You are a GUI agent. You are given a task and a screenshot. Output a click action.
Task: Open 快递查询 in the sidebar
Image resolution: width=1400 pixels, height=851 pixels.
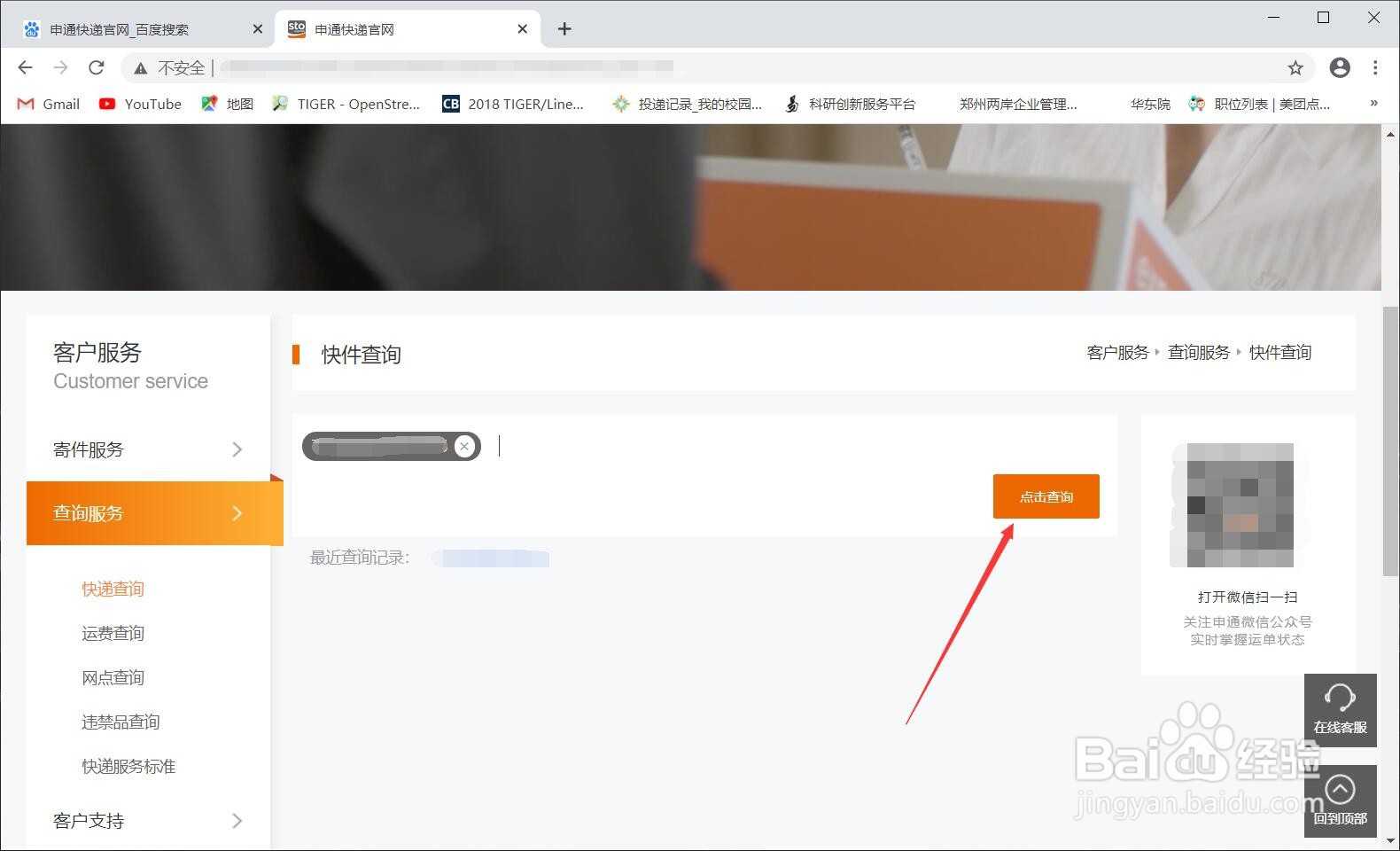(x=113, y=589)
